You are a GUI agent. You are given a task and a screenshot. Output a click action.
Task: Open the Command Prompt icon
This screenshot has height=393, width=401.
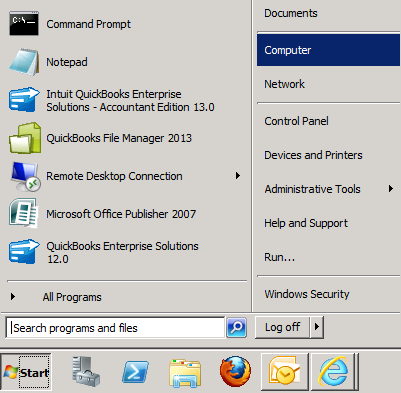24,23
